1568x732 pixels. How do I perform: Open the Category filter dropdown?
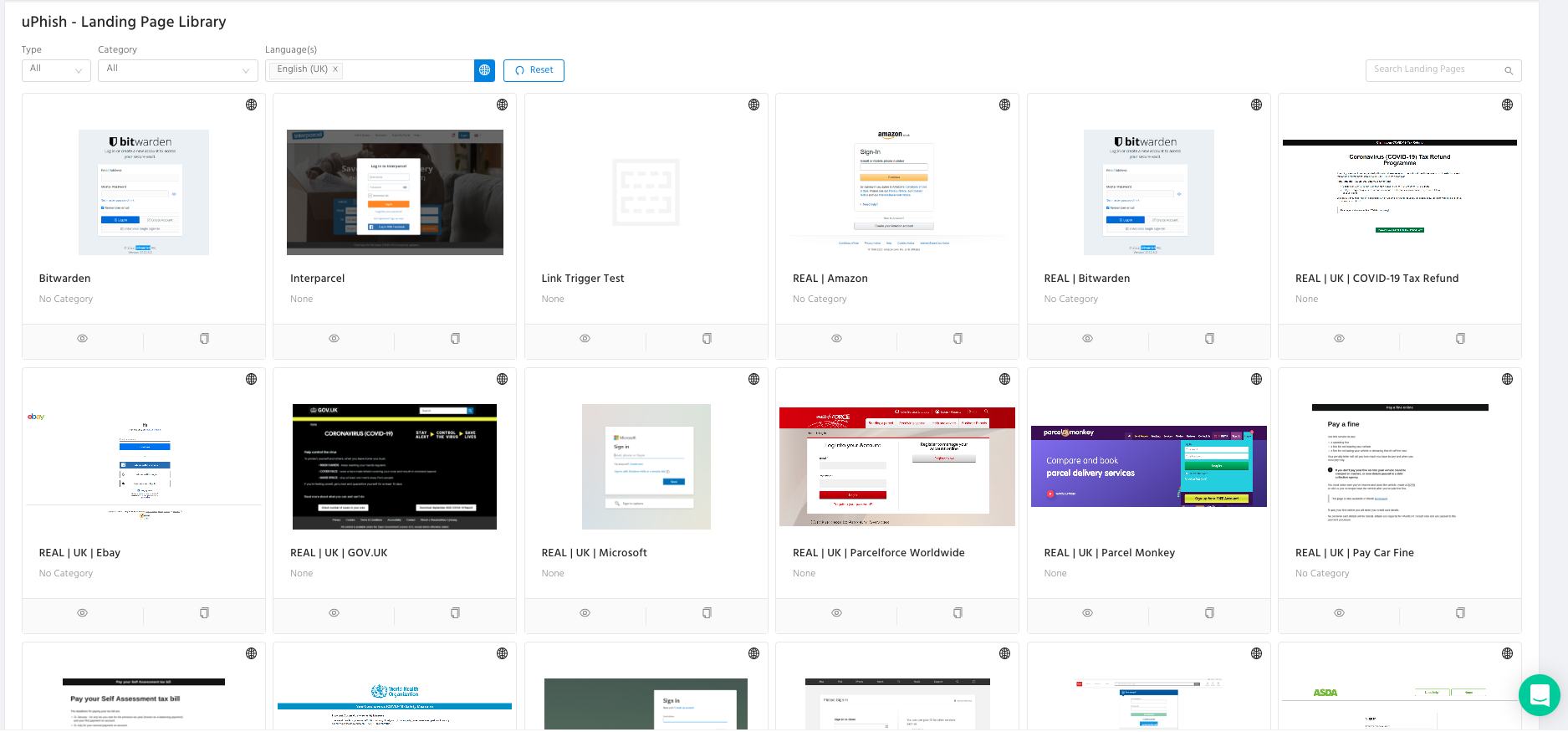click(x=177, y=70)
